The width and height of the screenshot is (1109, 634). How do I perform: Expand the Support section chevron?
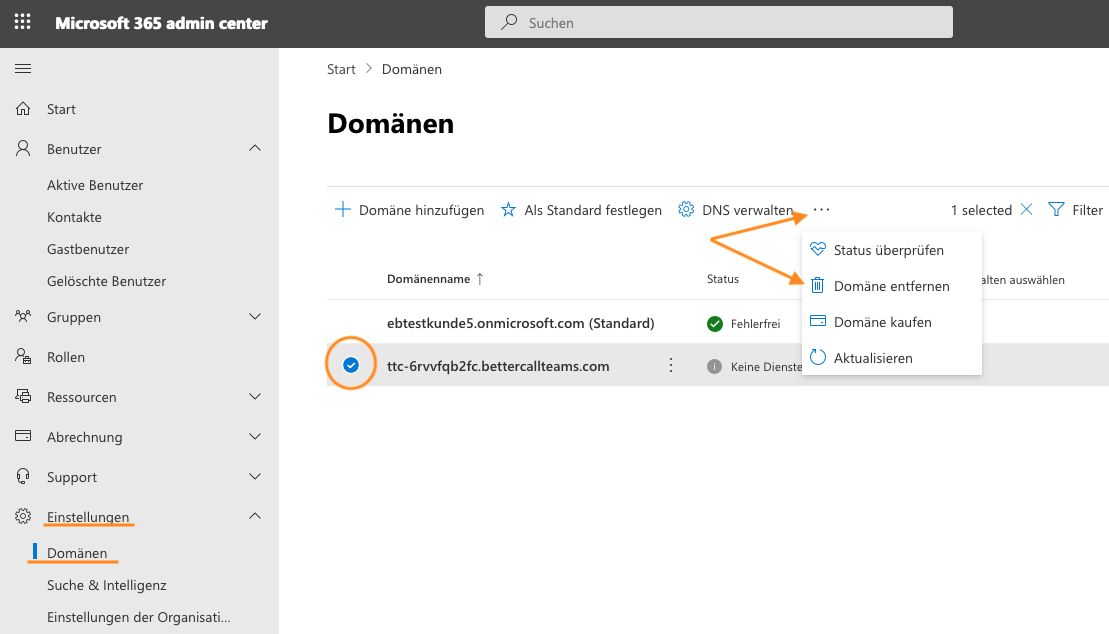pyautogui.click(x=255, y=476)
